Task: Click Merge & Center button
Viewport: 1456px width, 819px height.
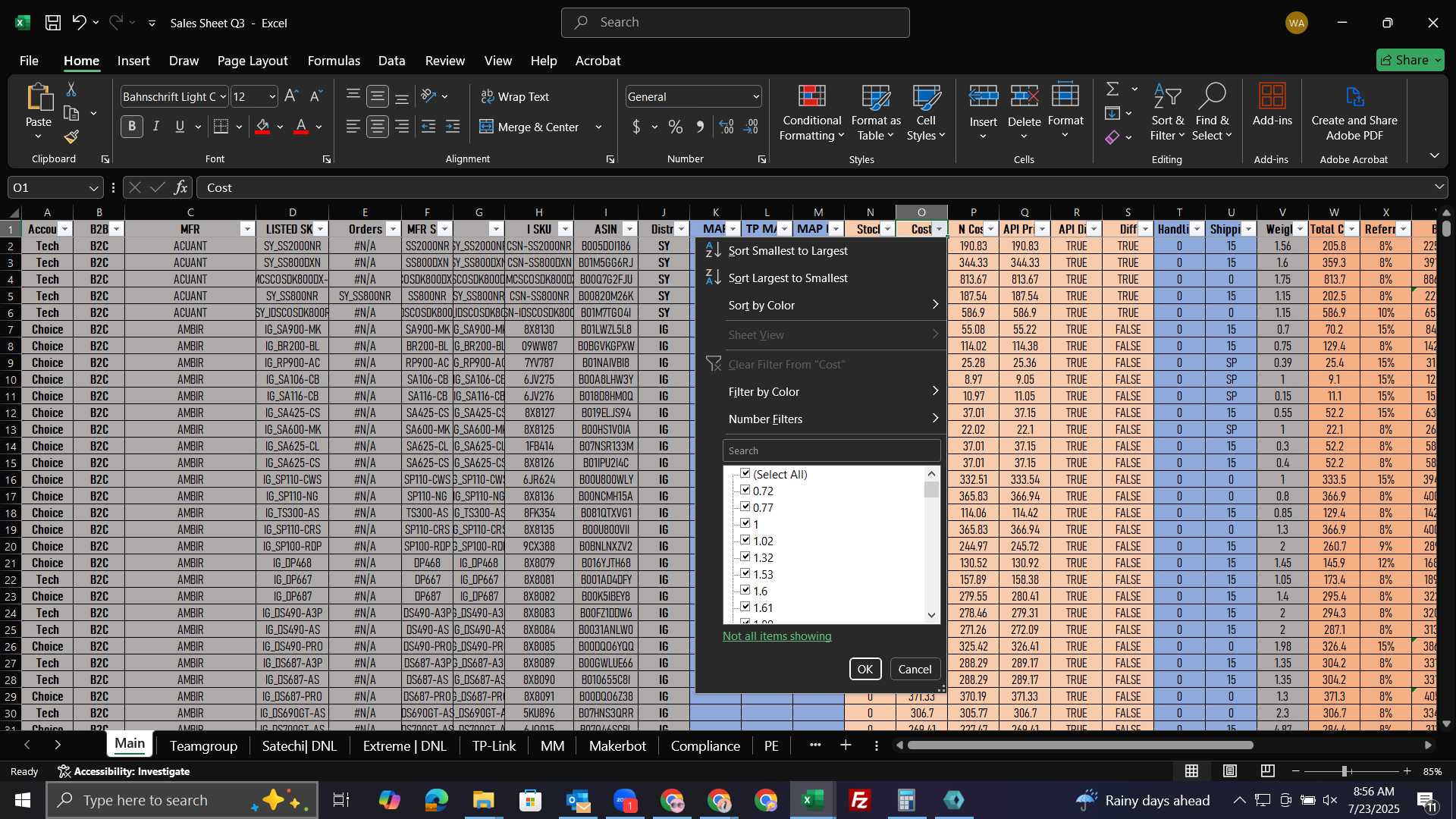Action: [529, 127]
